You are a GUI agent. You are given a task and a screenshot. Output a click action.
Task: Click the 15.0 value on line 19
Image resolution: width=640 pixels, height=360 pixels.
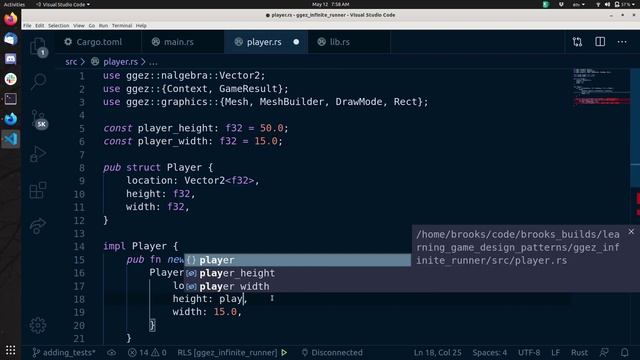point(225,312)
